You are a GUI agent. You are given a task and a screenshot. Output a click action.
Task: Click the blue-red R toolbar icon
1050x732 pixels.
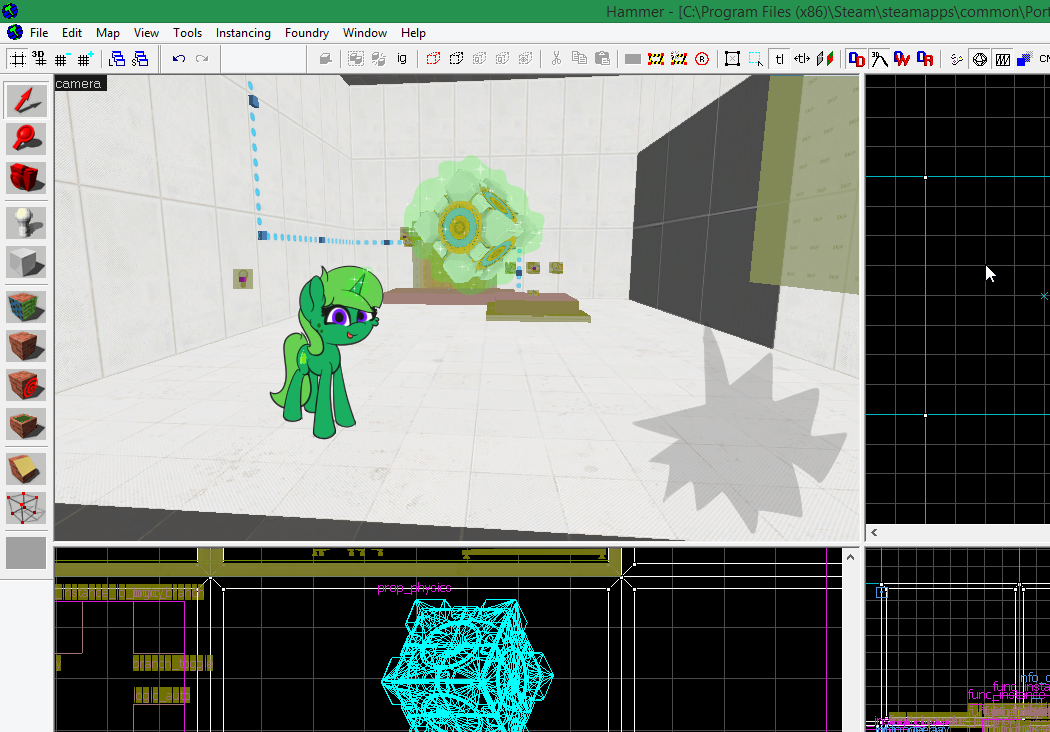(925, 59)
